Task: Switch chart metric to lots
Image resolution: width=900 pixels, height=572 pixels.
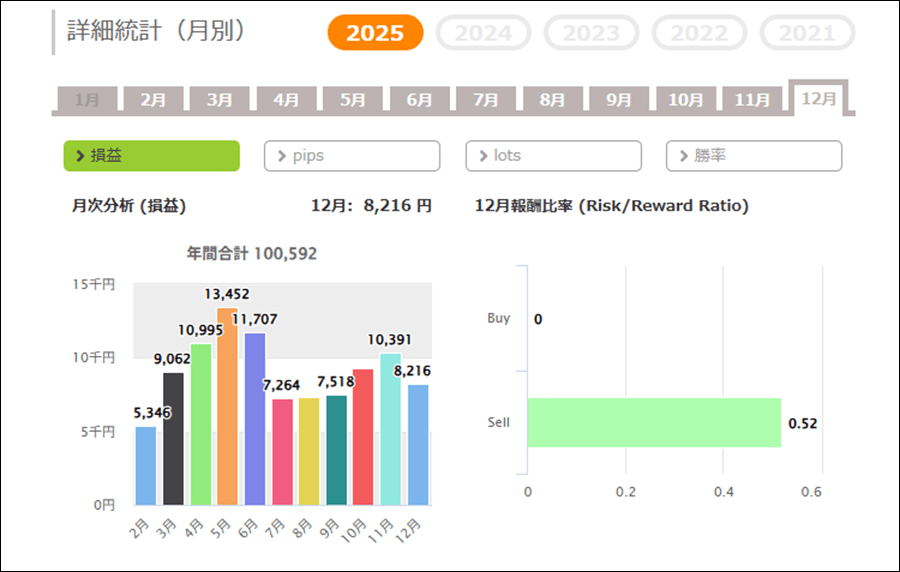Action: click(x=553, y=156)
